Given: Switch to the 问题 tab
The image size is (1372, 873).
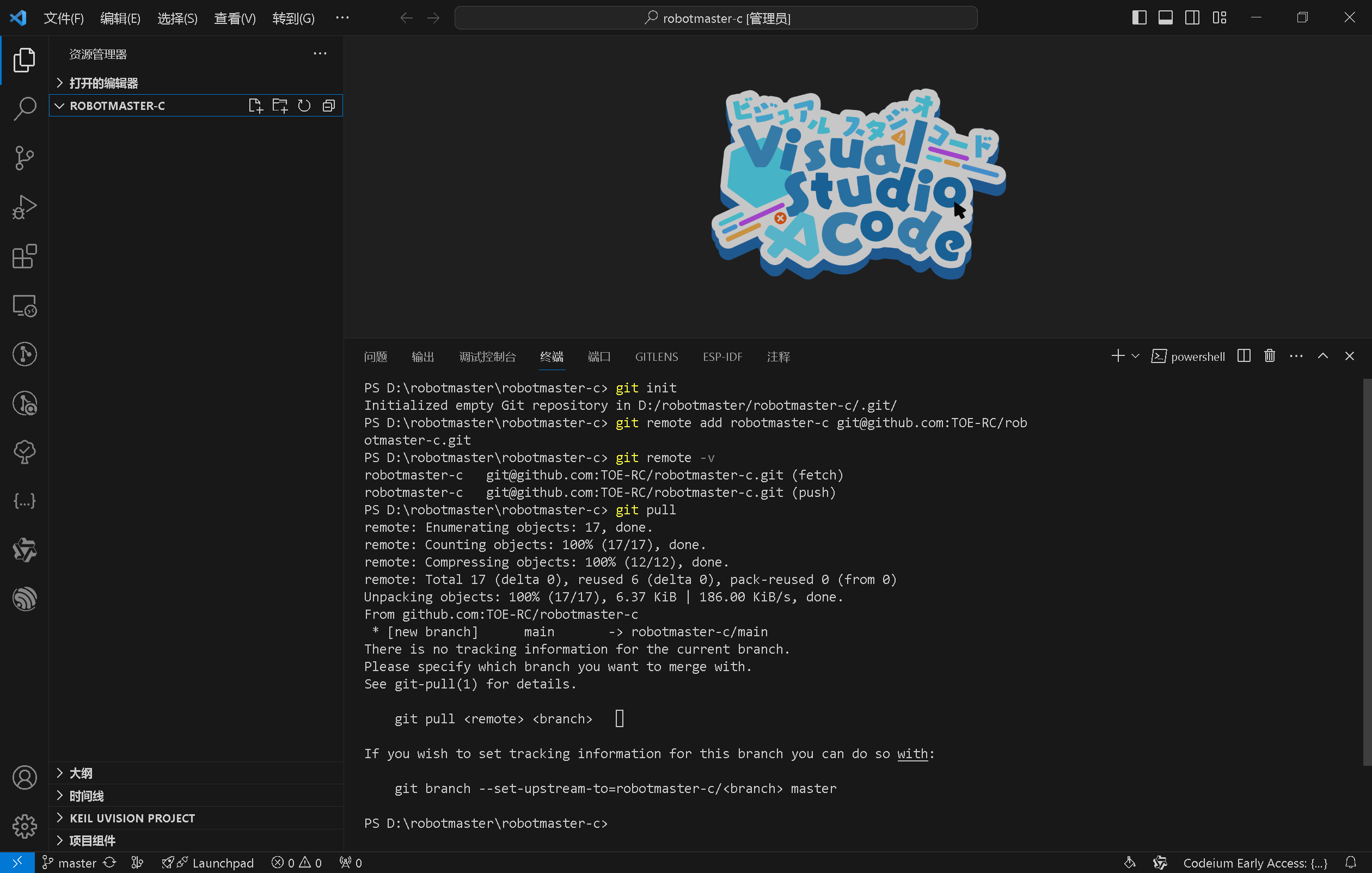Looking at the screenshot, I should pyautogui.click(x=376, y=356).
